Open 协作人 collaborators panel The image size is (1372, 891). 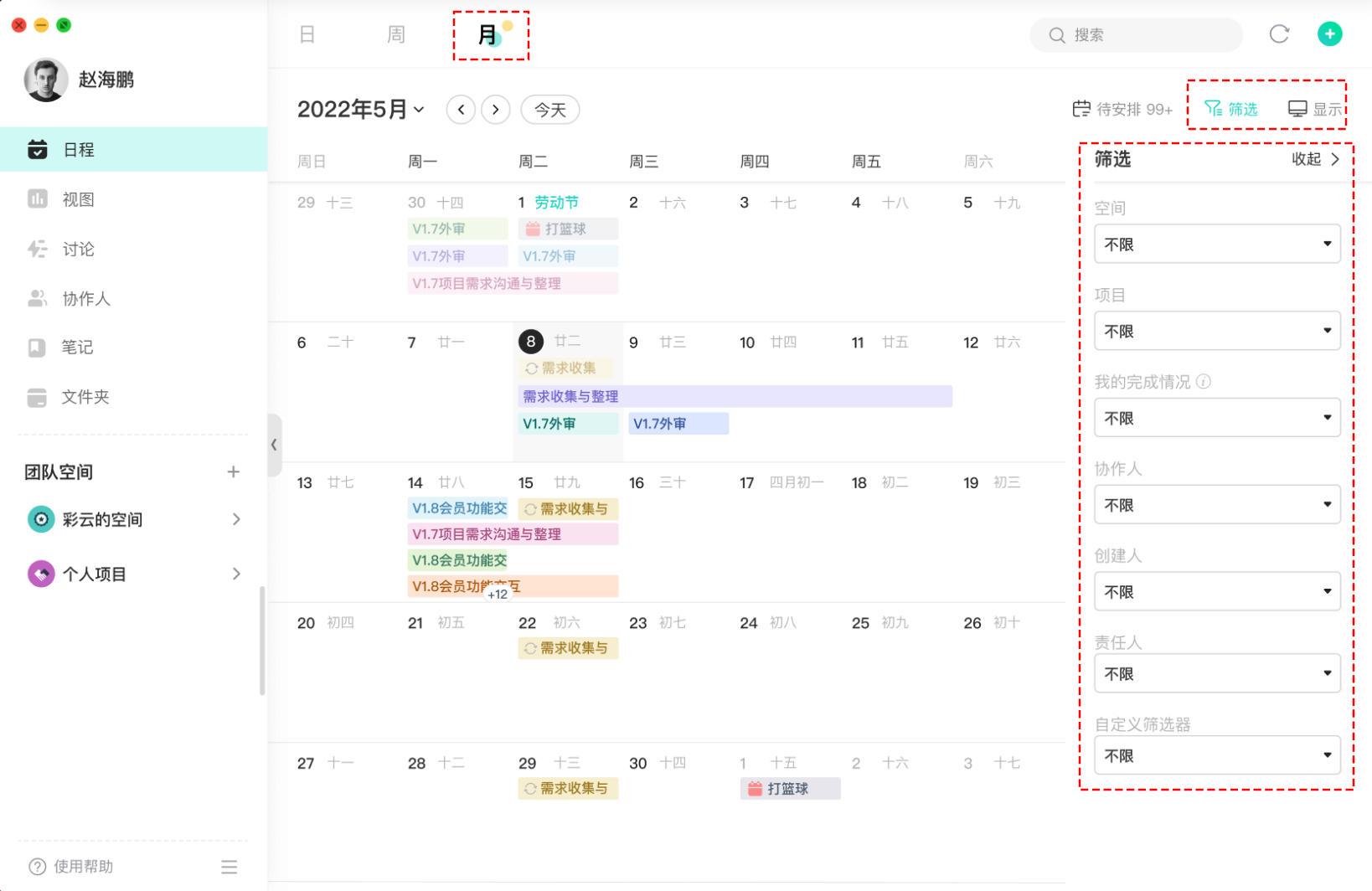[85, 298]
